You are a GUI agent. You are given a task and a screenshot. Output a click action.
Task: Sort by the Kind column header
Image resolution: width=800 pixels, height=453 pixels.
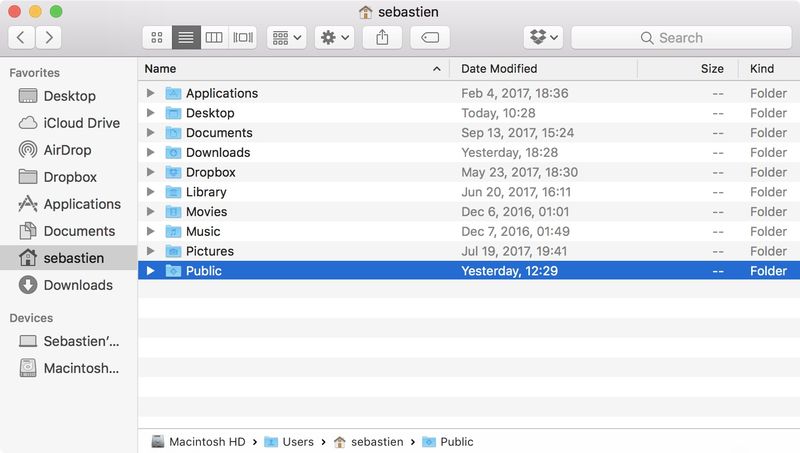coord(769,69)
